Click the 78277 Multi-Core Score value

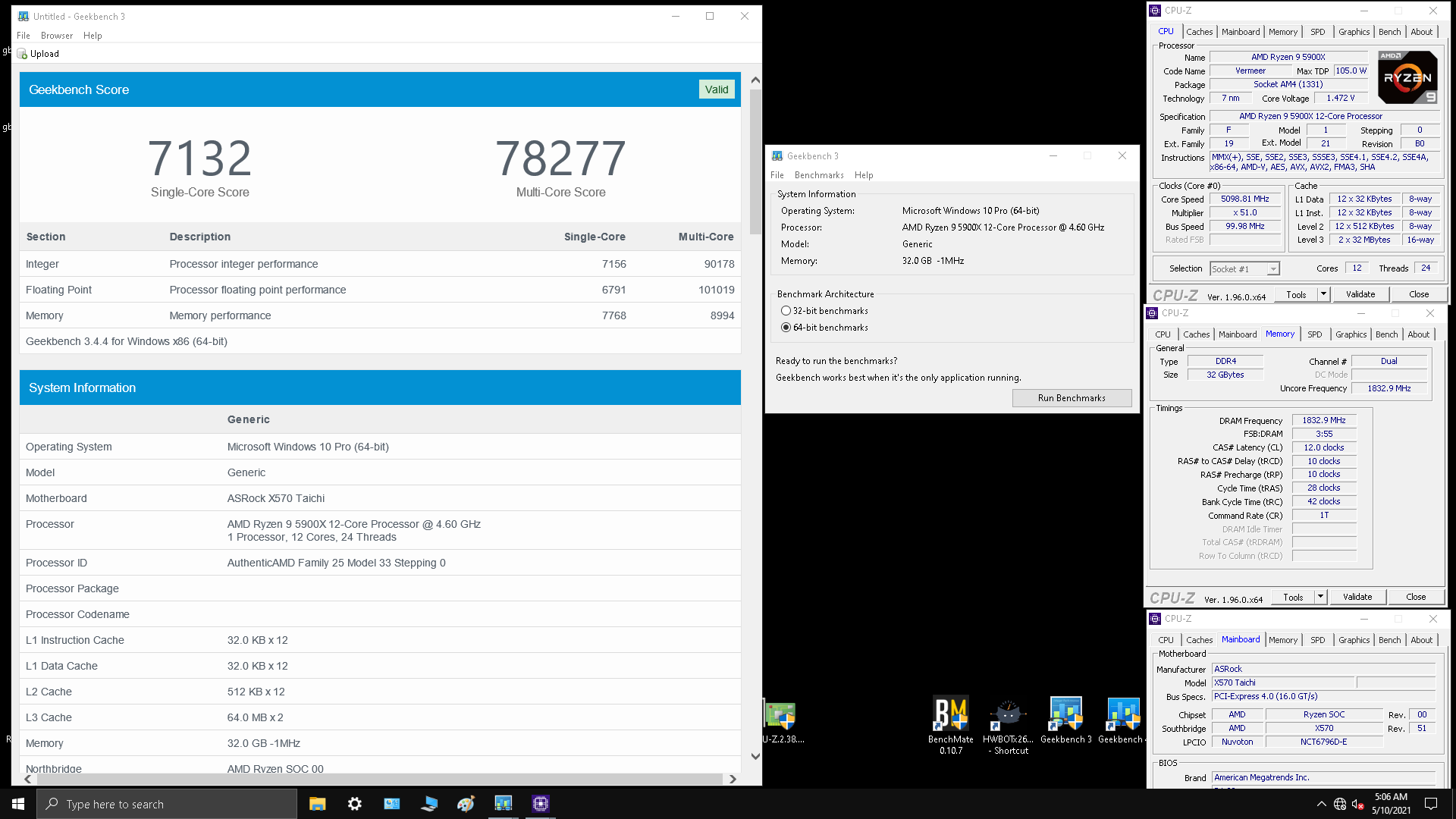pyautogui.click(x=560, y=158)
